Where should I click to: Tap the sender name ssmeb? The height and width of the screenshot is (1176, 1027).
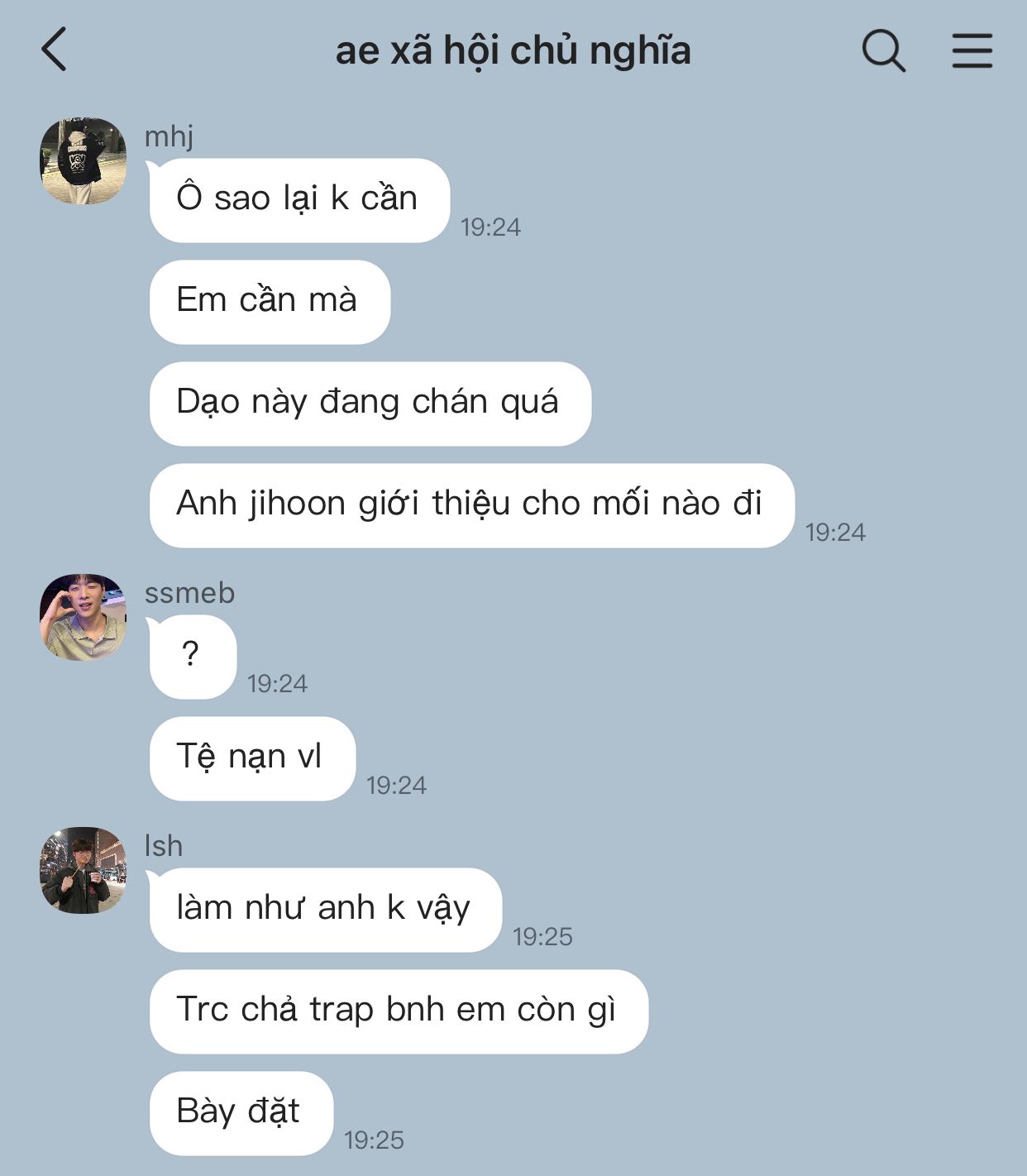(x=189, y=593)
